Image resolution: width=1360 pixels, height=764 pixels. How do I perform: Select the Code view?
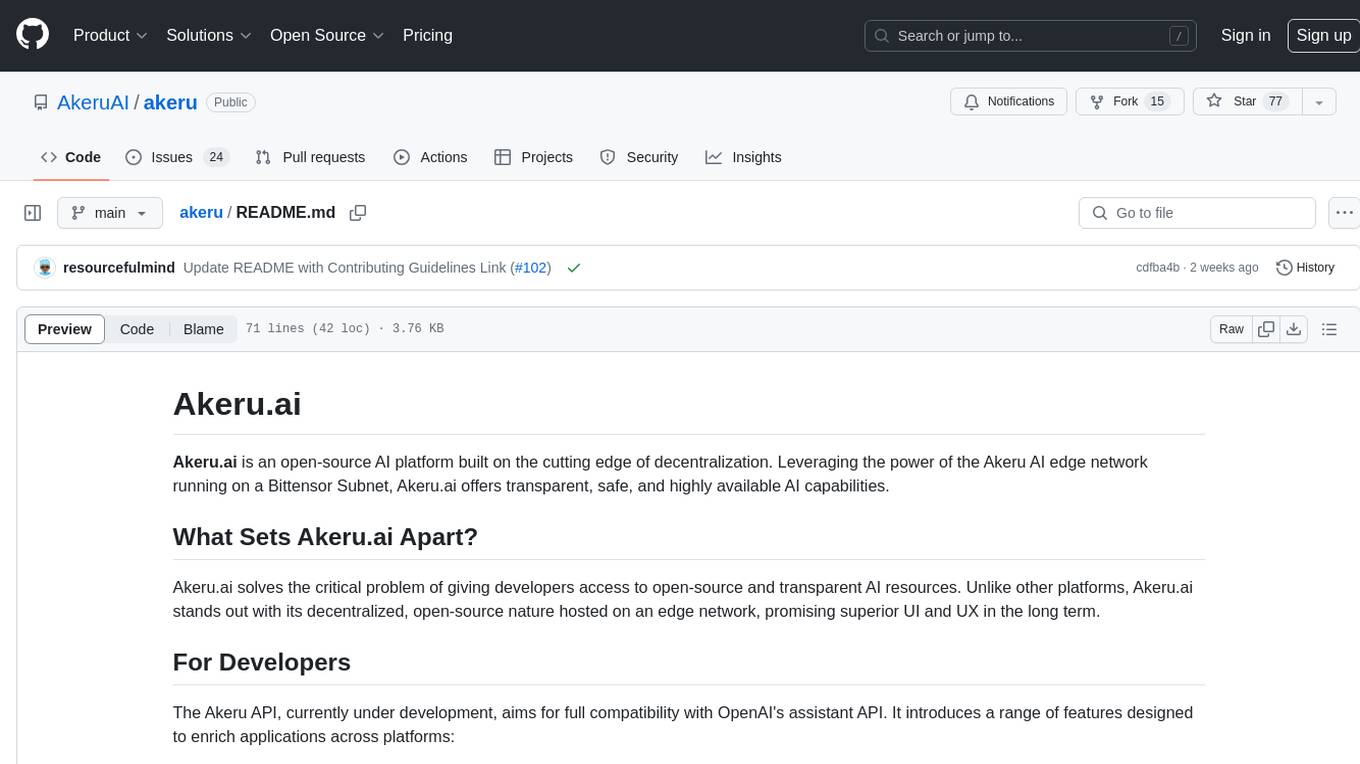point(137,329)
